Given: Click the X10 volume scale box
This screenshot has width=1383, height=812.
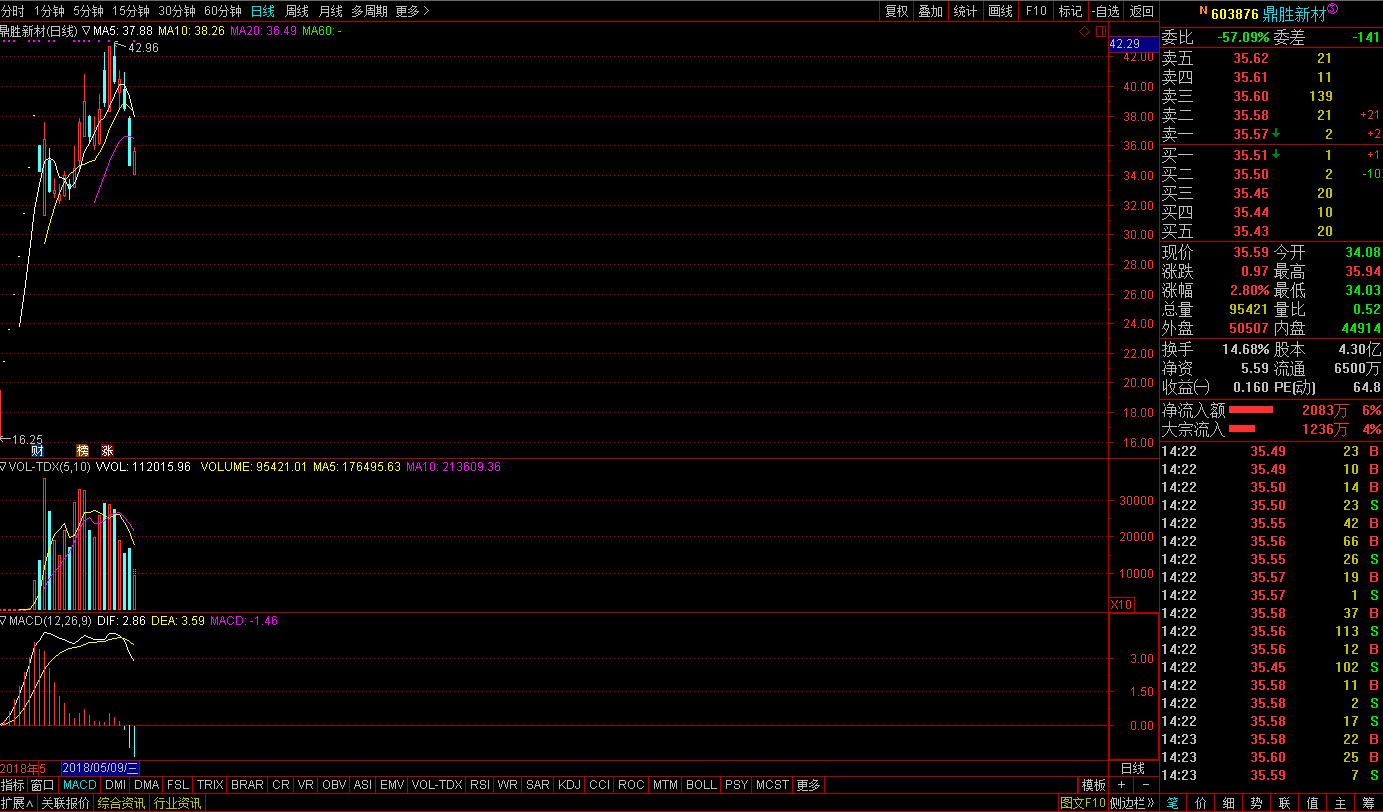Looking at the screenshot, I should pyautogui.click(x=1122, y=605).
